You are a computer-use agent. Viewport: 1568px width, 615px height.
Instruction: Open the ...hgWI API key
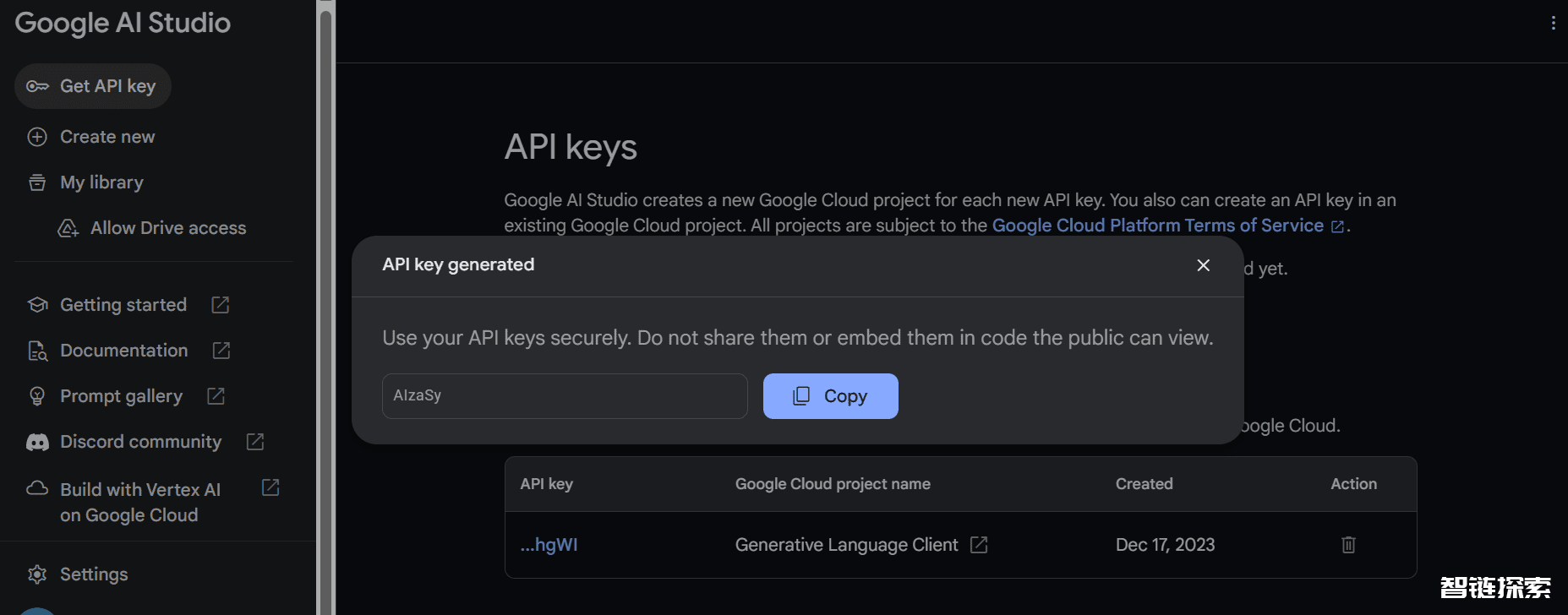[549, 545]
